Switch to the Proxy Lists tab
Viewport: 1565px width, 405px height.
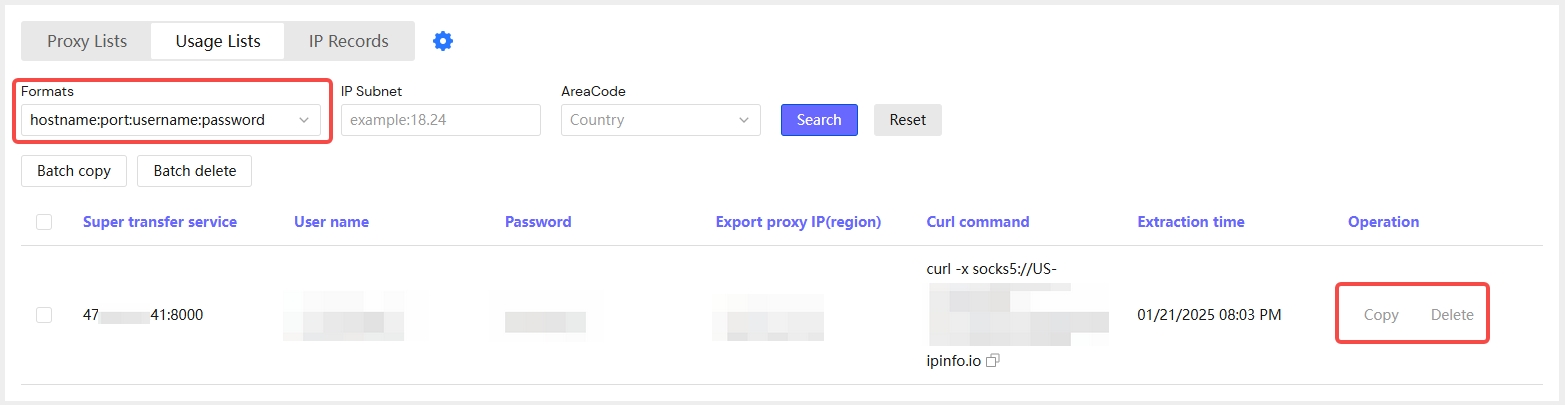pyautogui.click(x=87, y=41)
